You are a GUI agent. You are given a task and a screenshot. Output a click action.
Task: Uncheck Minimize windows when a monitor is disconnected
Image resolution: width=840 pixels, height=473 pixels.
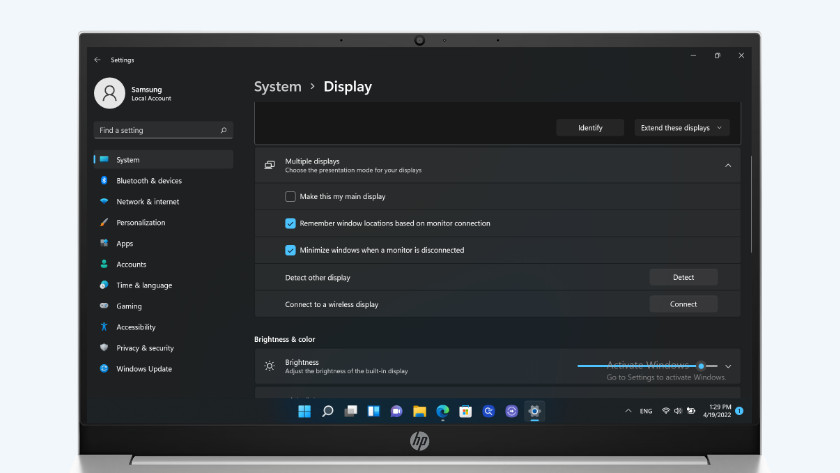(x=290, y=250)
